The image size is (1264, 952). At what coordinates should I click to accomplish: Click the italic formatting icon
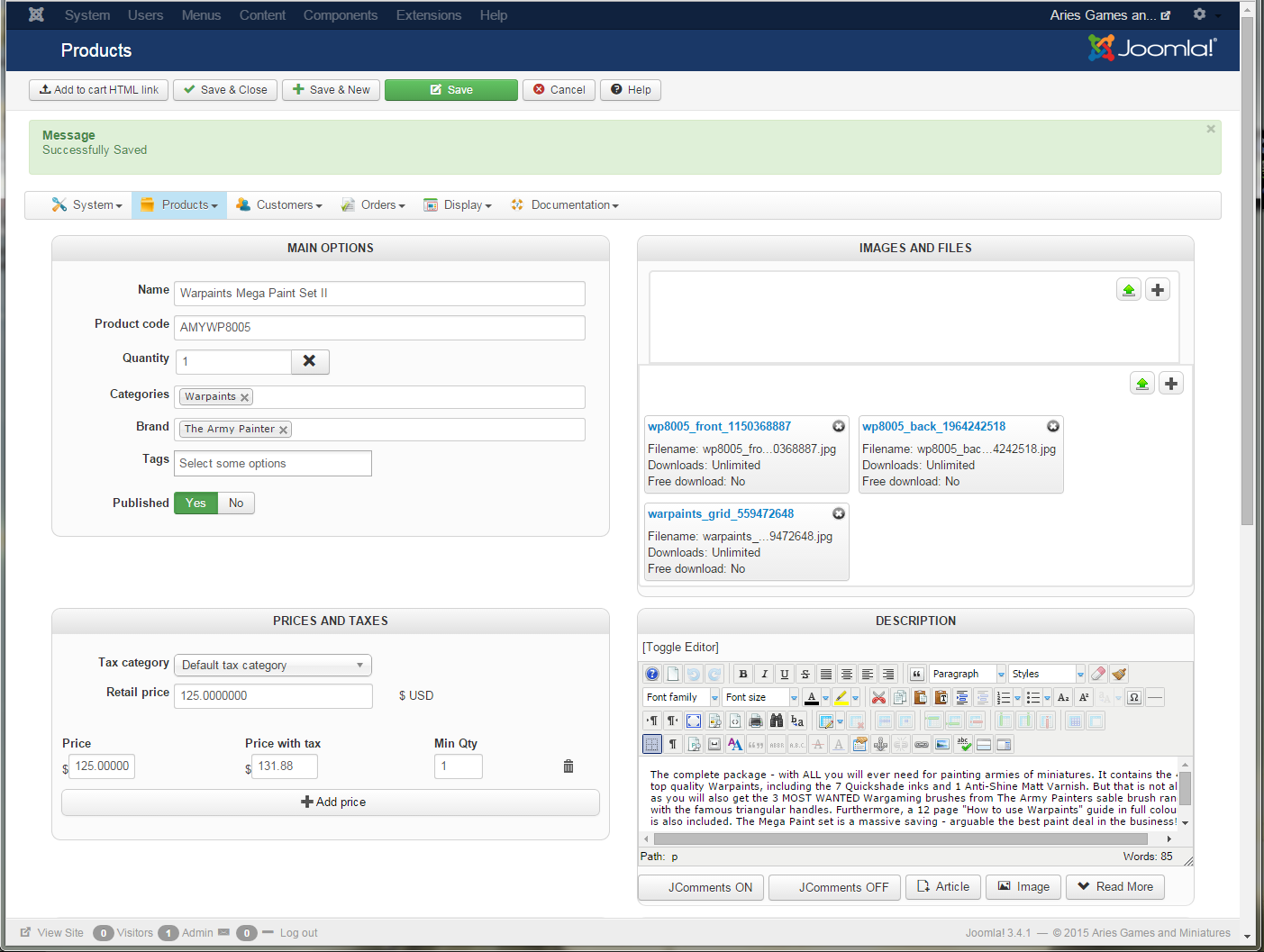click(x=764, y=674)
